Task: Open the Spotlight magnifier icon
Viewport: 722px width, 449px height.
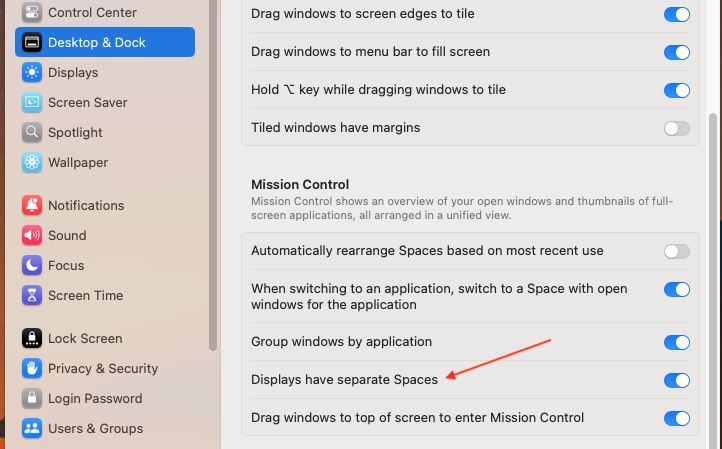Action: [x=32, y=132]
